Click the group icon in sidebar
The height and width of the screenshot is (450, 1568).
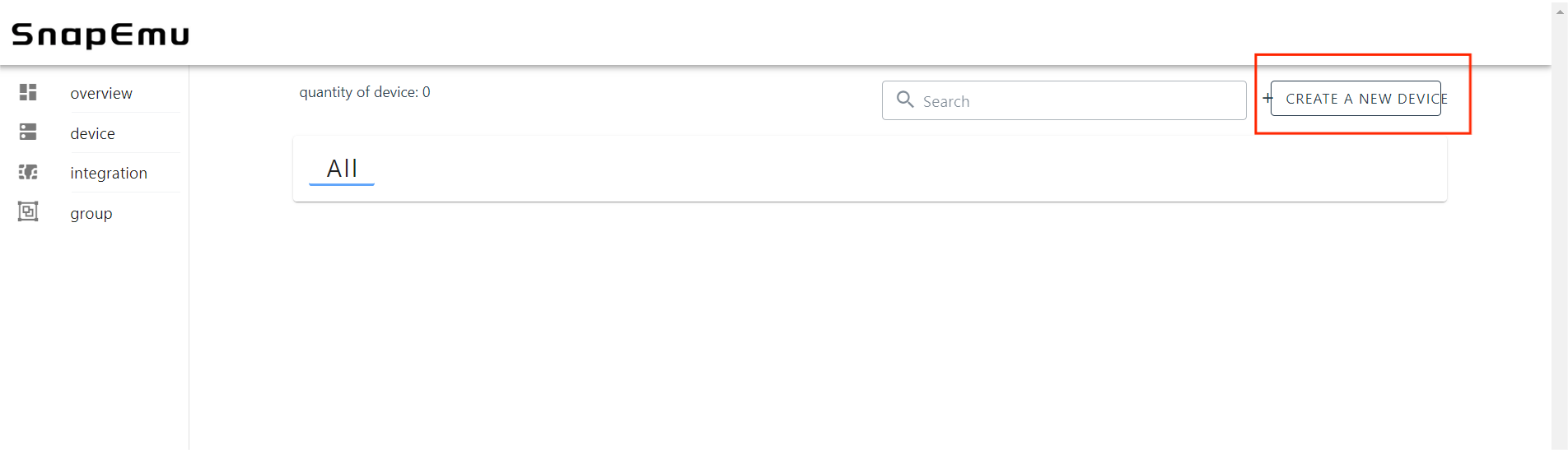28,212
